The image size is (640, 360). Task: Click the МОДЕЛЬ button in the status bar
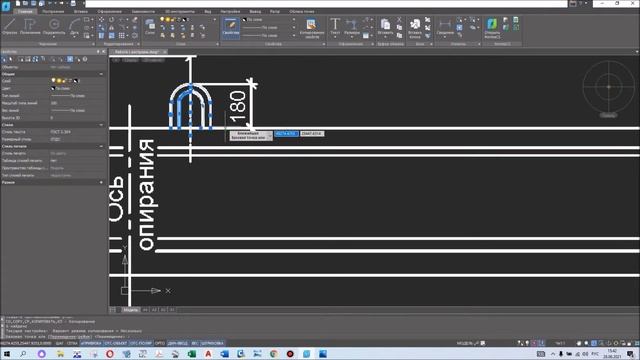pyautogui.click(x=464, y=343)
